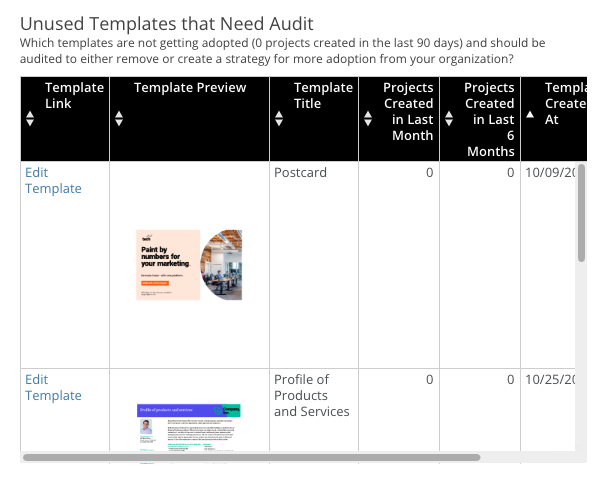This screenshot has width=614, height=487.
Task: Sort by the Template Link column arrows
Action: pos(30,119)
